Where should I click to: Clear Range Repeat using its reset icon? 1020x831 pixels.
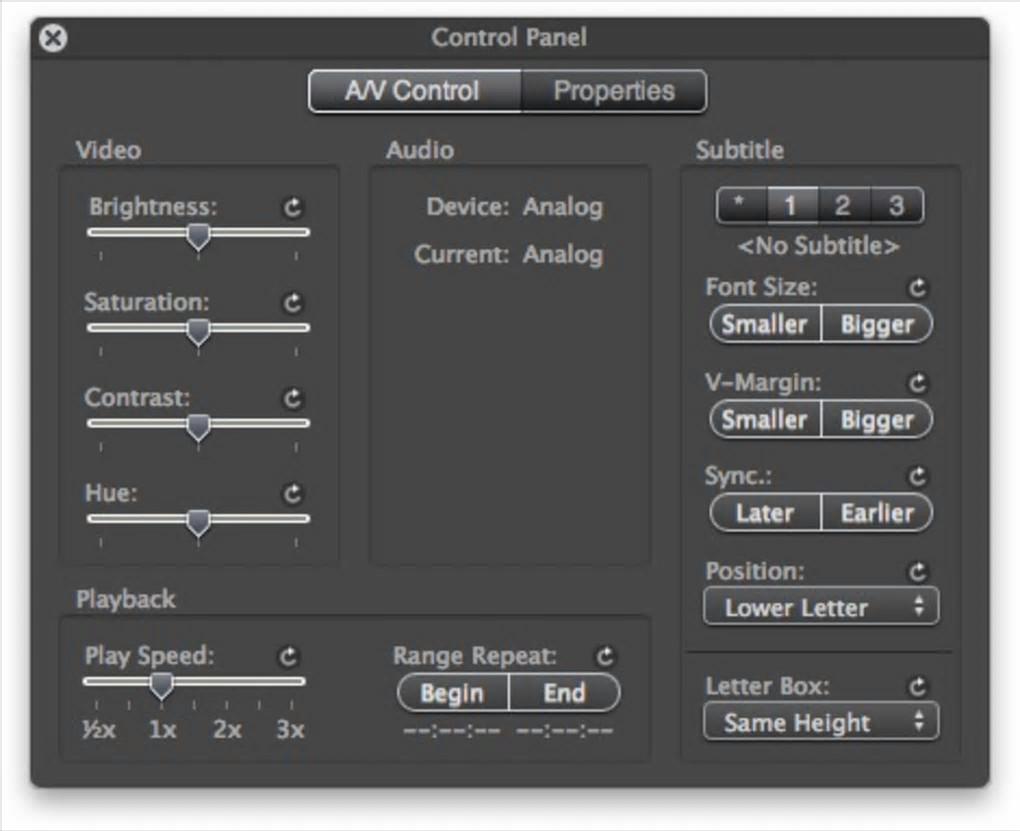click(605, 657)
